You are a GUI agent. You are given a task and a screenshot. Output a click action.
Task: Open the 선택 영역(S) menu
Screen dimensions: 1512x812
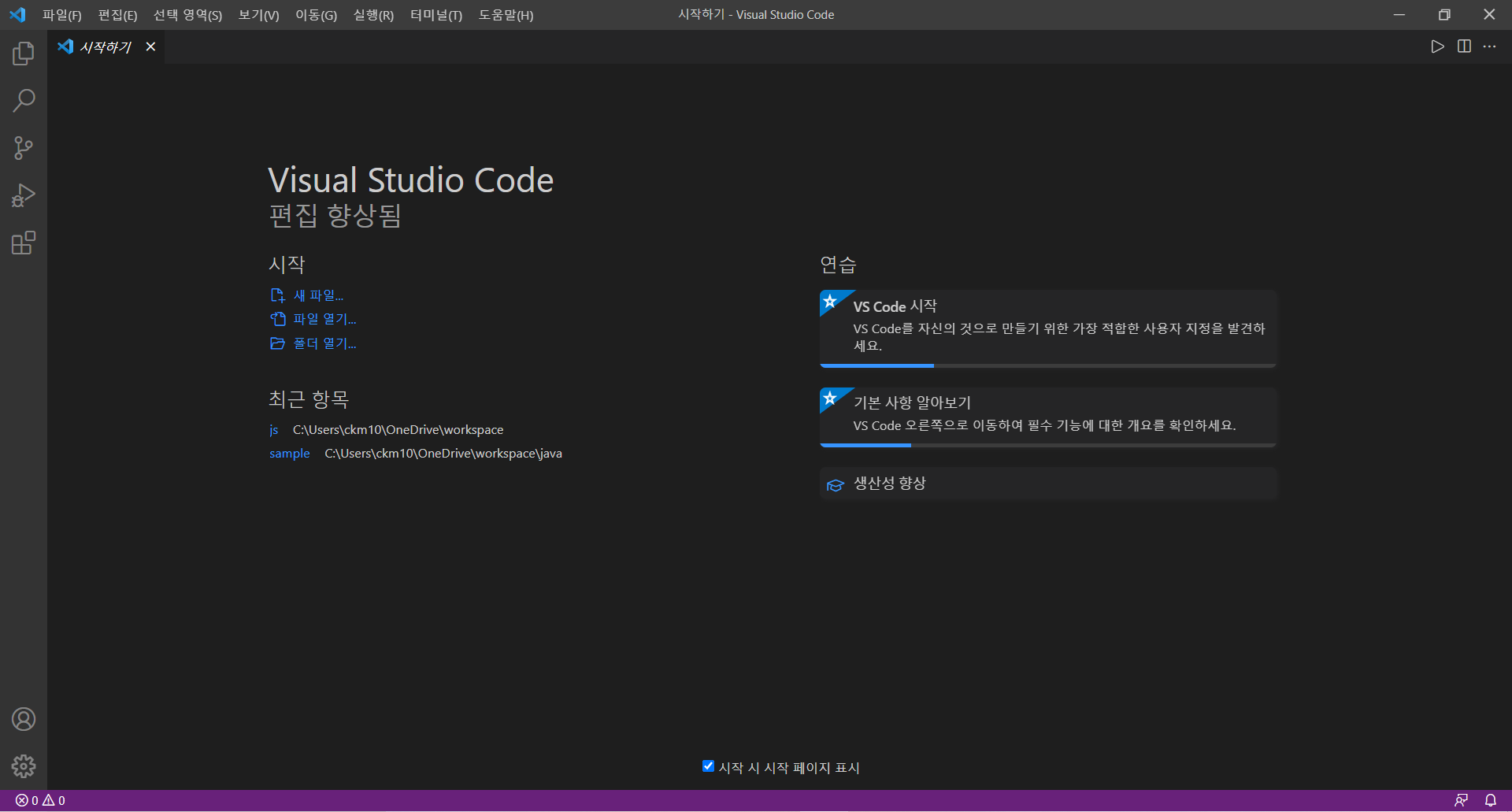[x=187, y=15]
